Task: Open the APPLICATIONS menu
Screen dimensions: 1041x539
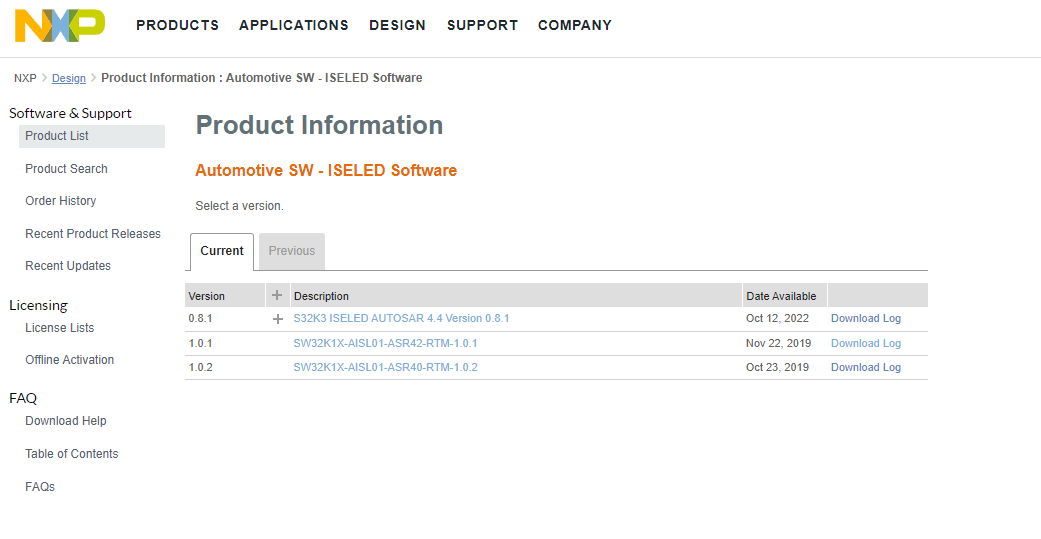Action: coord(294,25)
